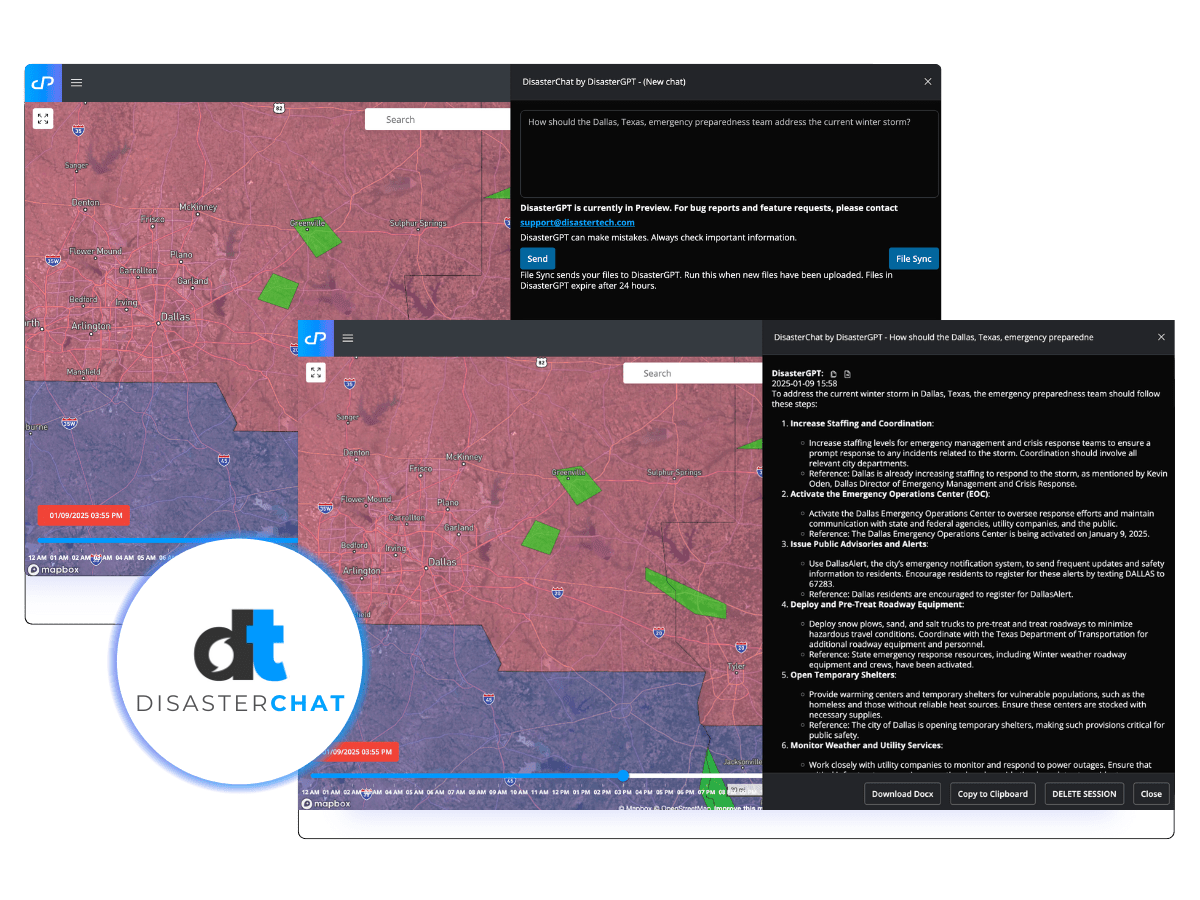Image resolution: width=1200 pixels, height=900 pixels.
Task: Click the logo icon in front window header
Action: tap(316, 338)
